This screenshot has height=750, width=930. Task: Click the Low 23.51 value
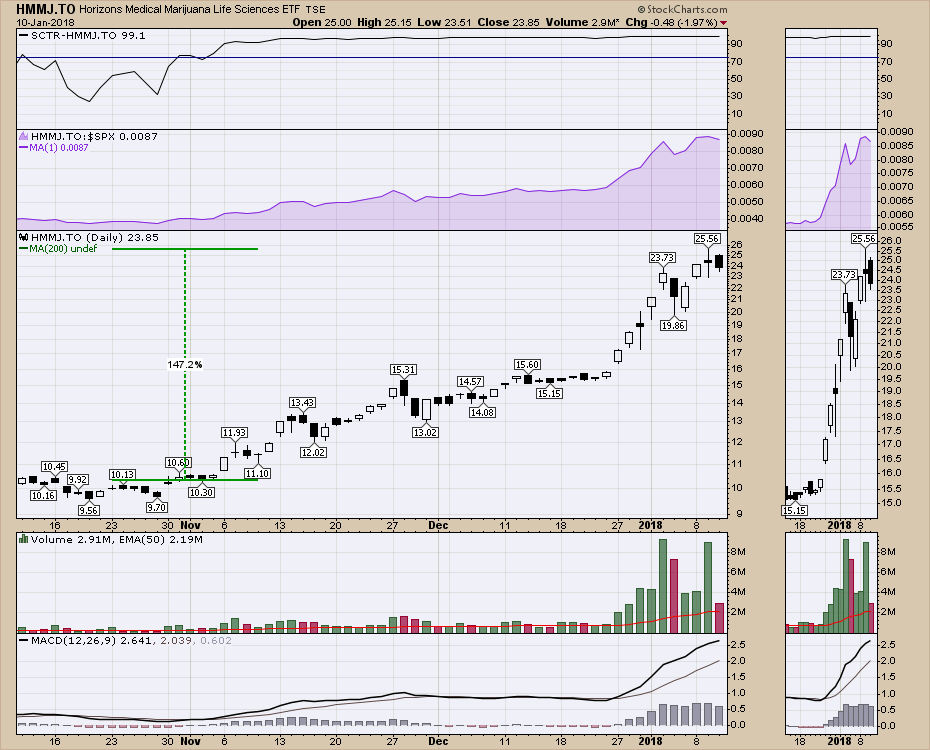click(x=444, y=23)
